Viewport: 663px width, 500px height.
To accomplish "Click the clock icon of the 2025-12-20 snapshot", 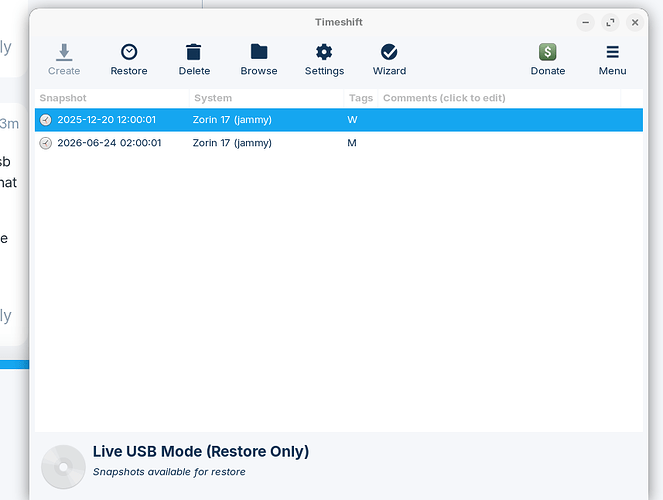I will [46, 120].
